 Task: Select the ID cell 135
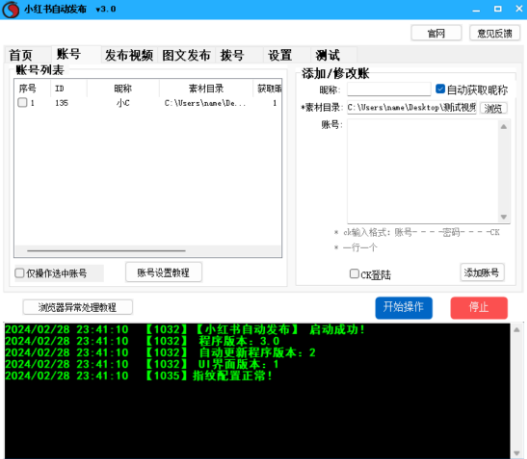pyautogui.click(x=62, y=103)
